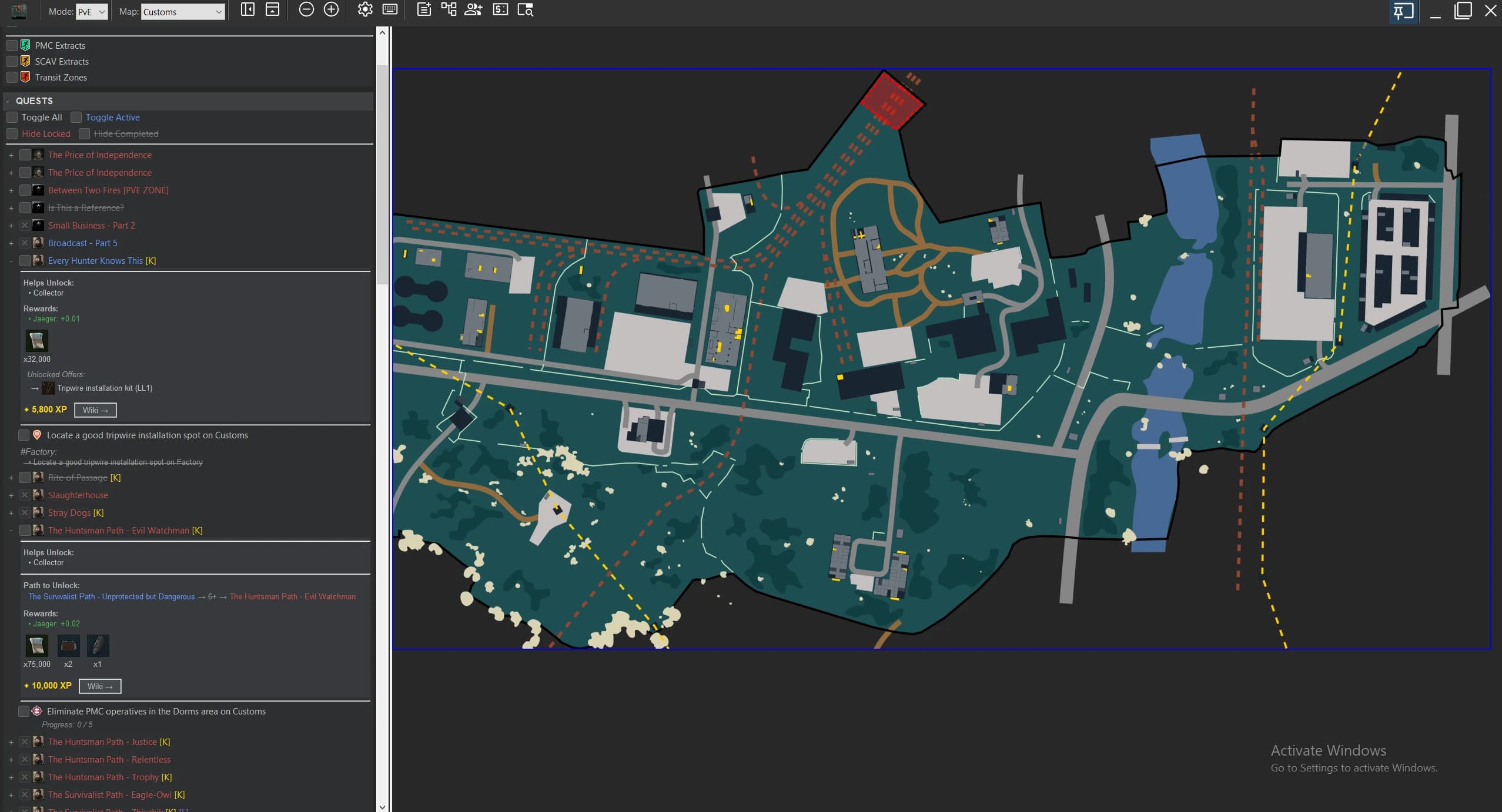Click the sidebar scrollbar up arrow
This screenshot has height=812, width=1502.
coord(382,32)
